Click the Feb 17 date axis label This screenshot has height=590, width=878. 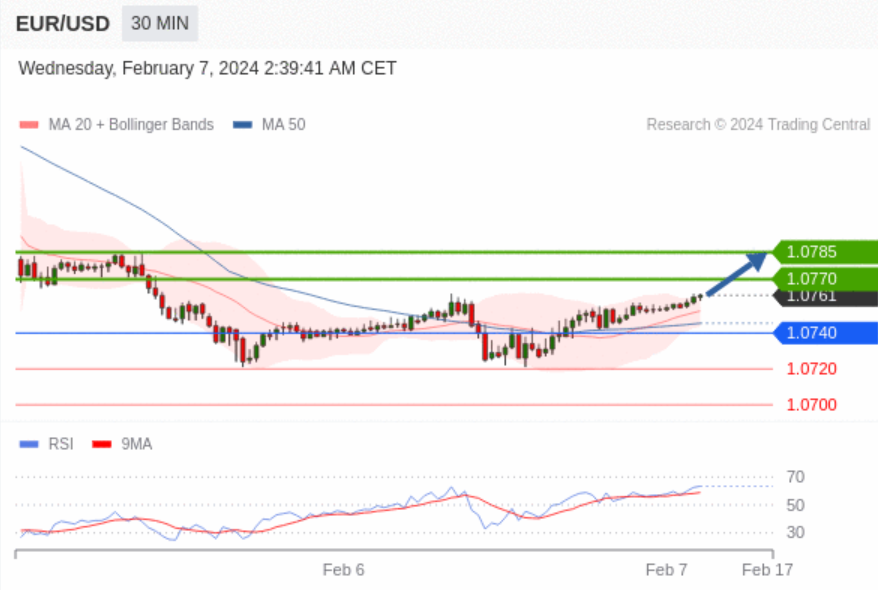pos(767,570)
